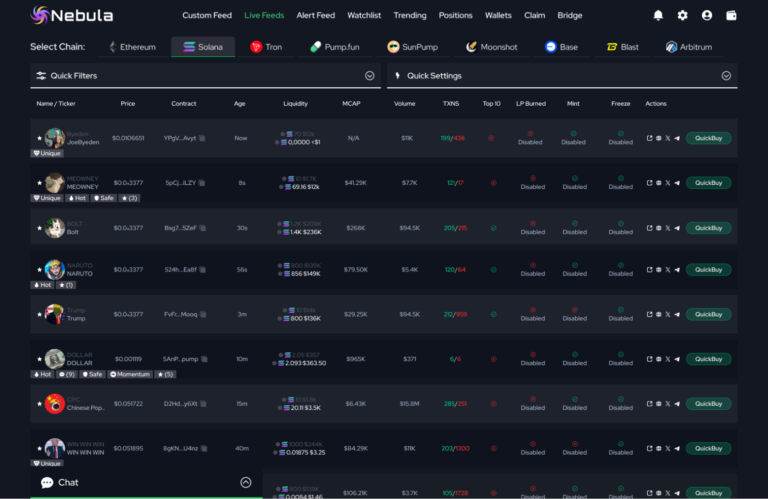Open the wallet icon in header

(732, 16)
